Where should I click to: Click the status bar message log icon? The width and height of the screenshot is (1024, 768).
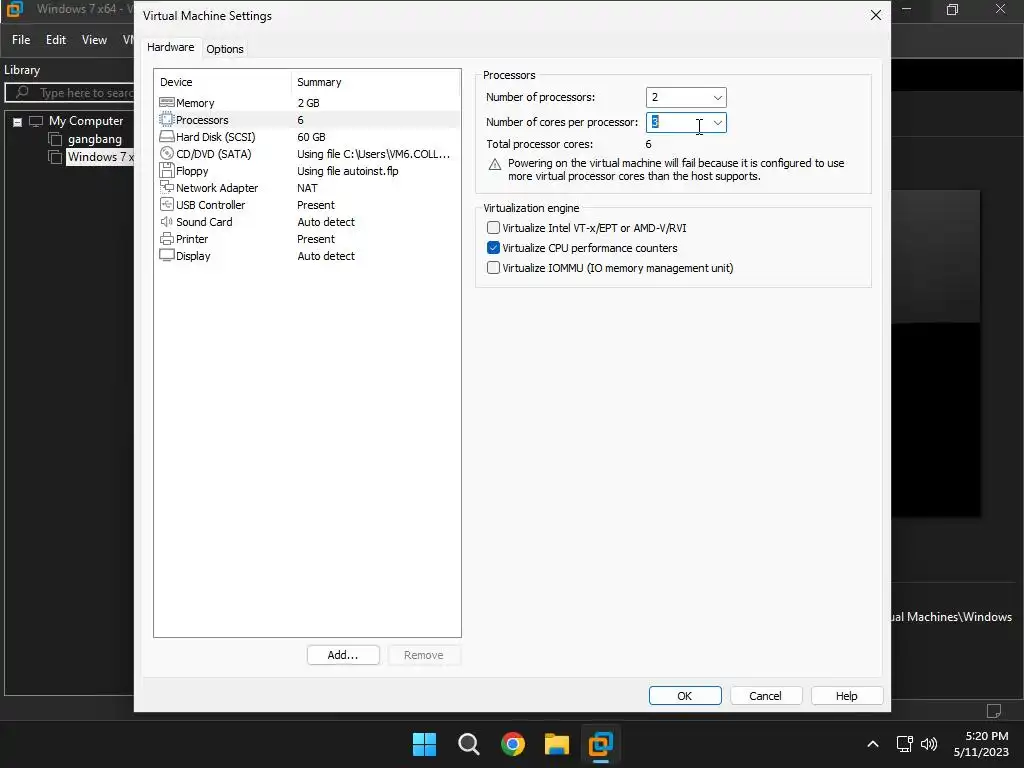[x=994, y=710]
